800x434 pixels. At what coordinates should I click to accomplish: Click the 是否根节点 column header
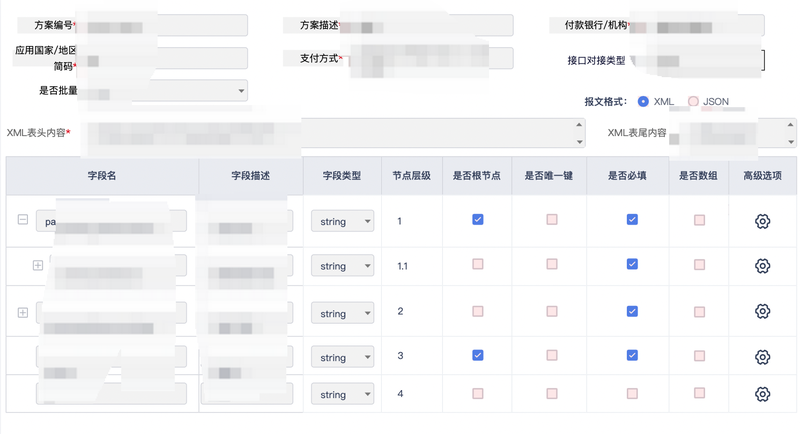pyautogui.click(x=477, y=176)
